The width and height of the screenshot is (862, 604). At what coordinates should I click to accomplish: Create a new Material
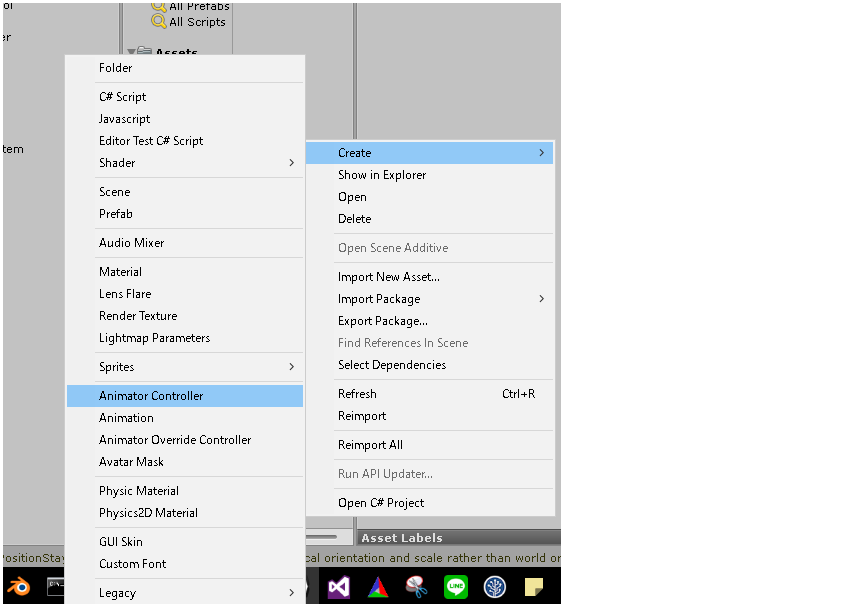[x=185, y=272]
